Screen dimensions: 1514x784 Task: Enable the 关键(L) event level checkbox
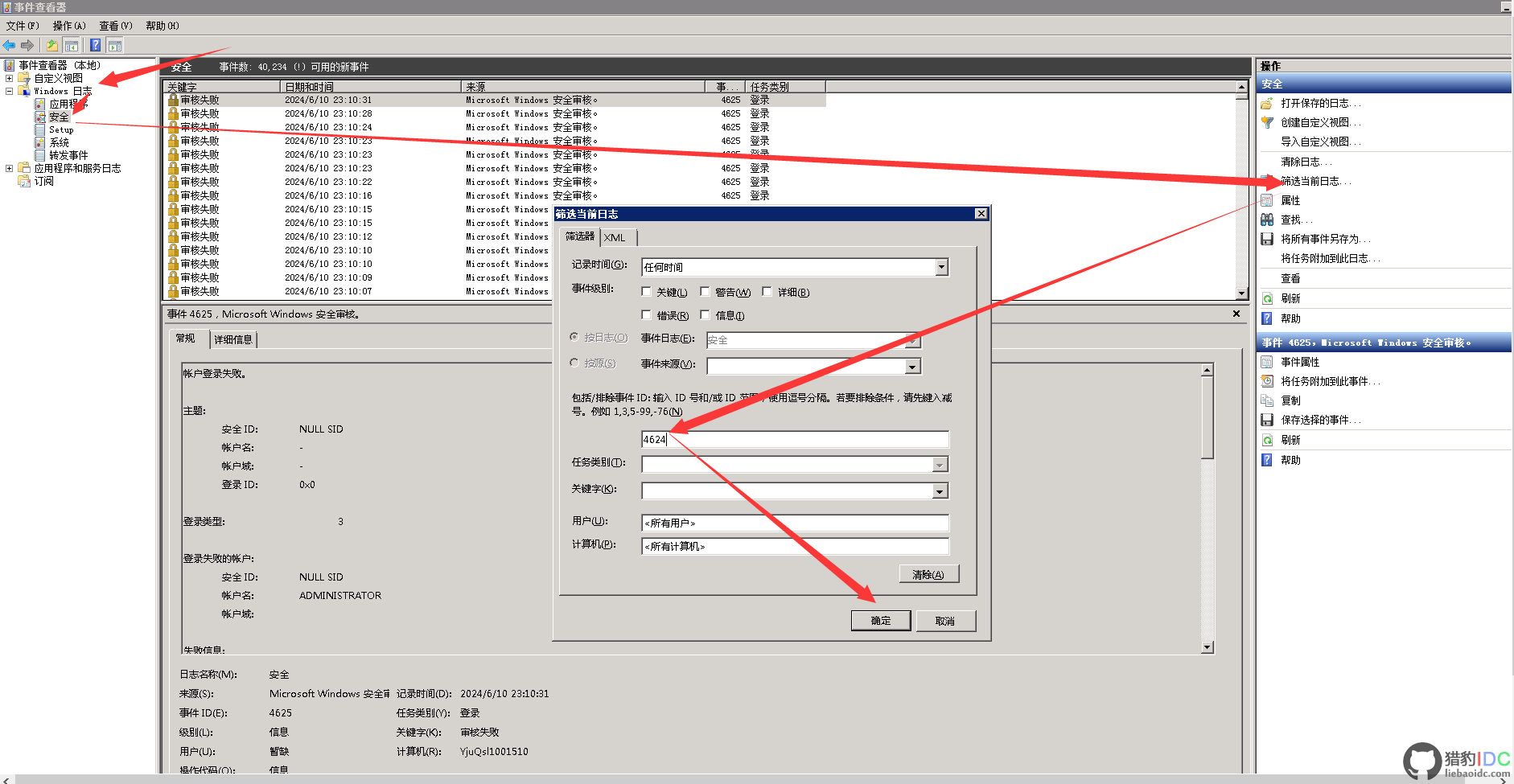[x=646, y=292]
